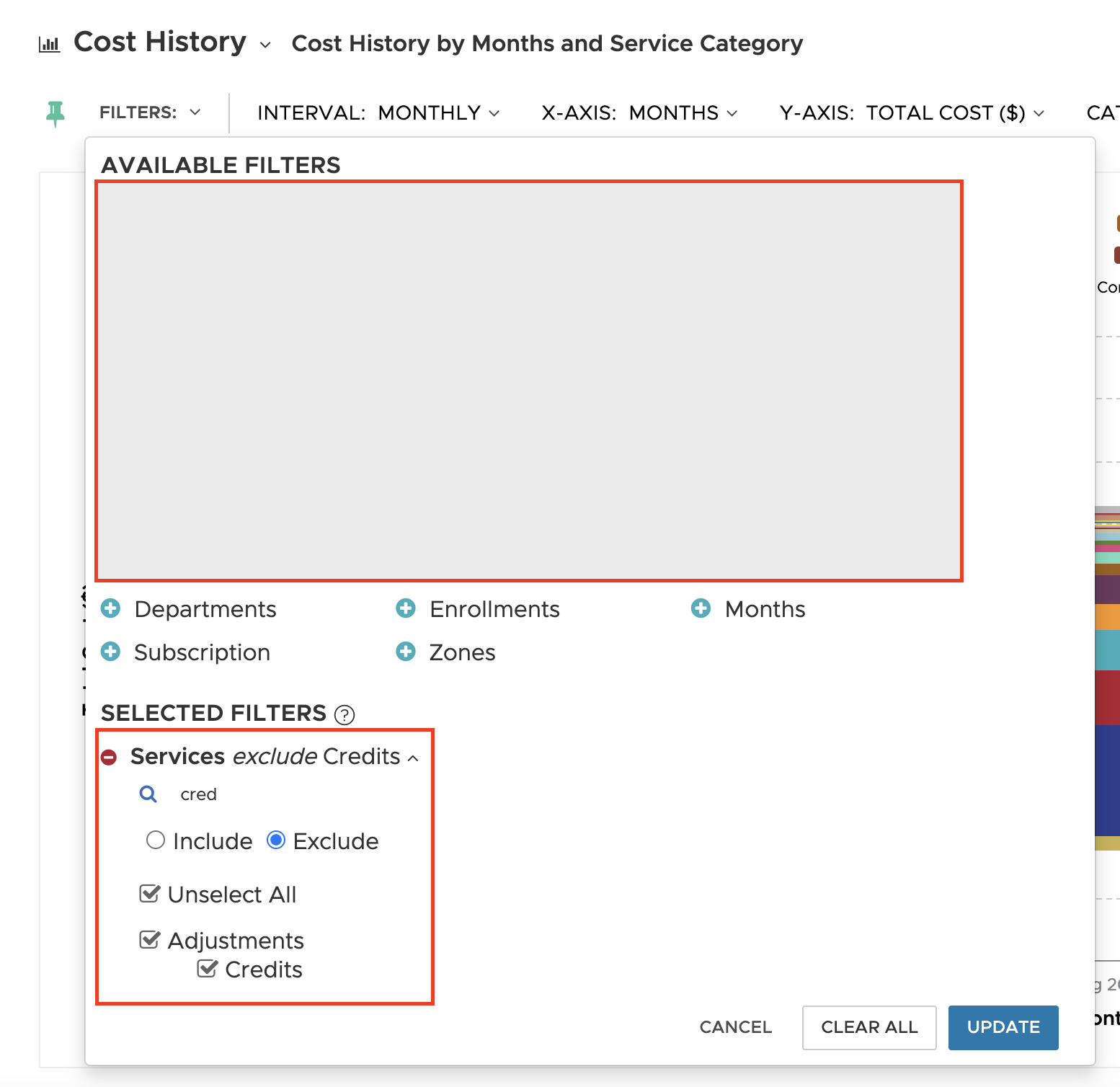Add the Zones filter plus icon
Image resolution: width=1120 pixels, height=1087 pixels.
tap(406, 652)
